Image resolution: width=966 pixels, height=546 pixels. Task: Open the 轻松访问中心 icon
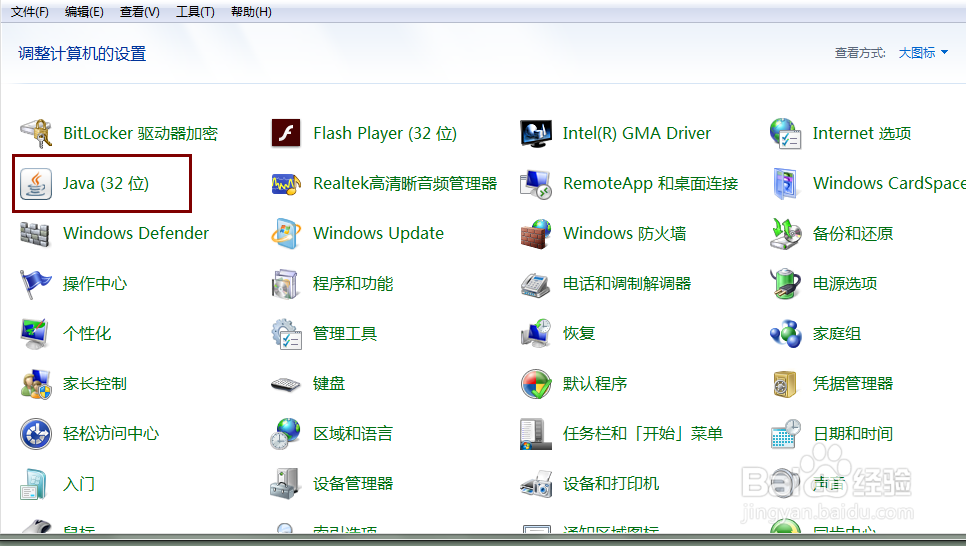[x=36, y=434]
